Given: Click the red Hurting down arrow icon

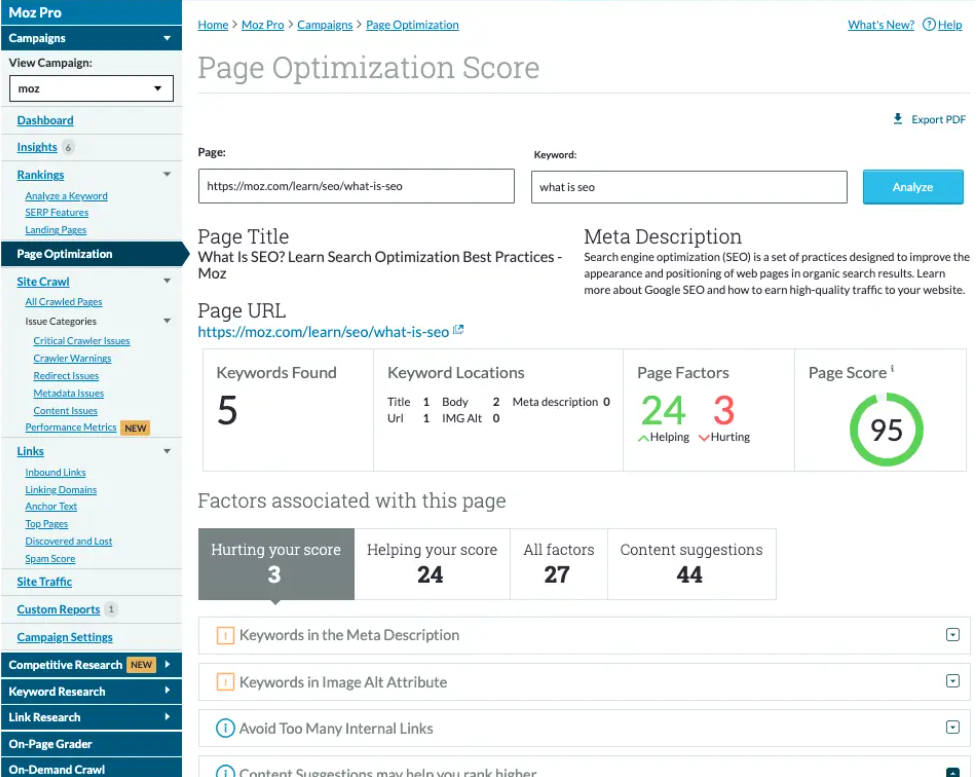Looking at the screenshot, I should (704, 438).
